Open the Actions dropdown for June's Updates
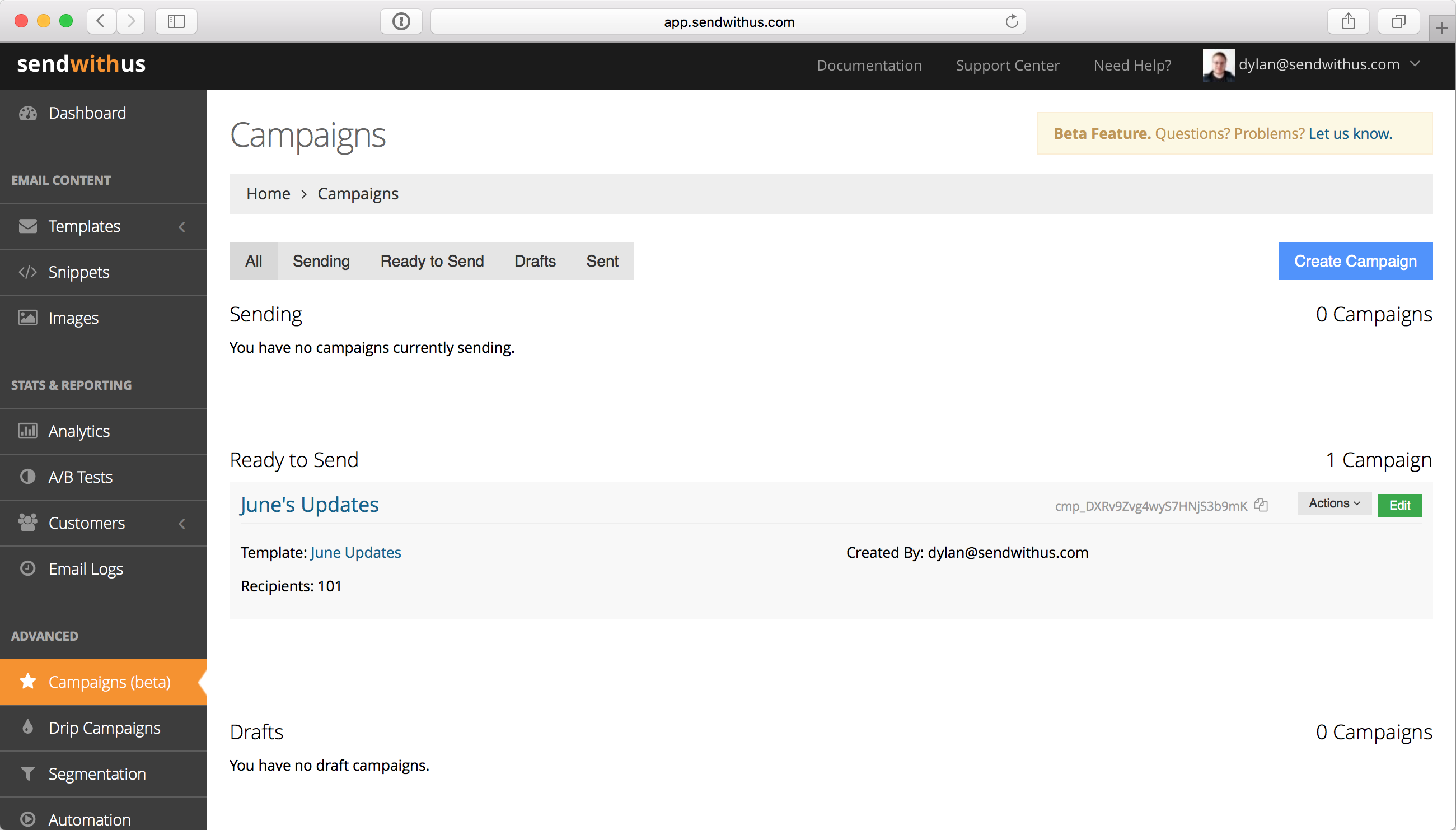This screenshot has width=1456, height=830. pyautogui.click(x=1334, y=504)
